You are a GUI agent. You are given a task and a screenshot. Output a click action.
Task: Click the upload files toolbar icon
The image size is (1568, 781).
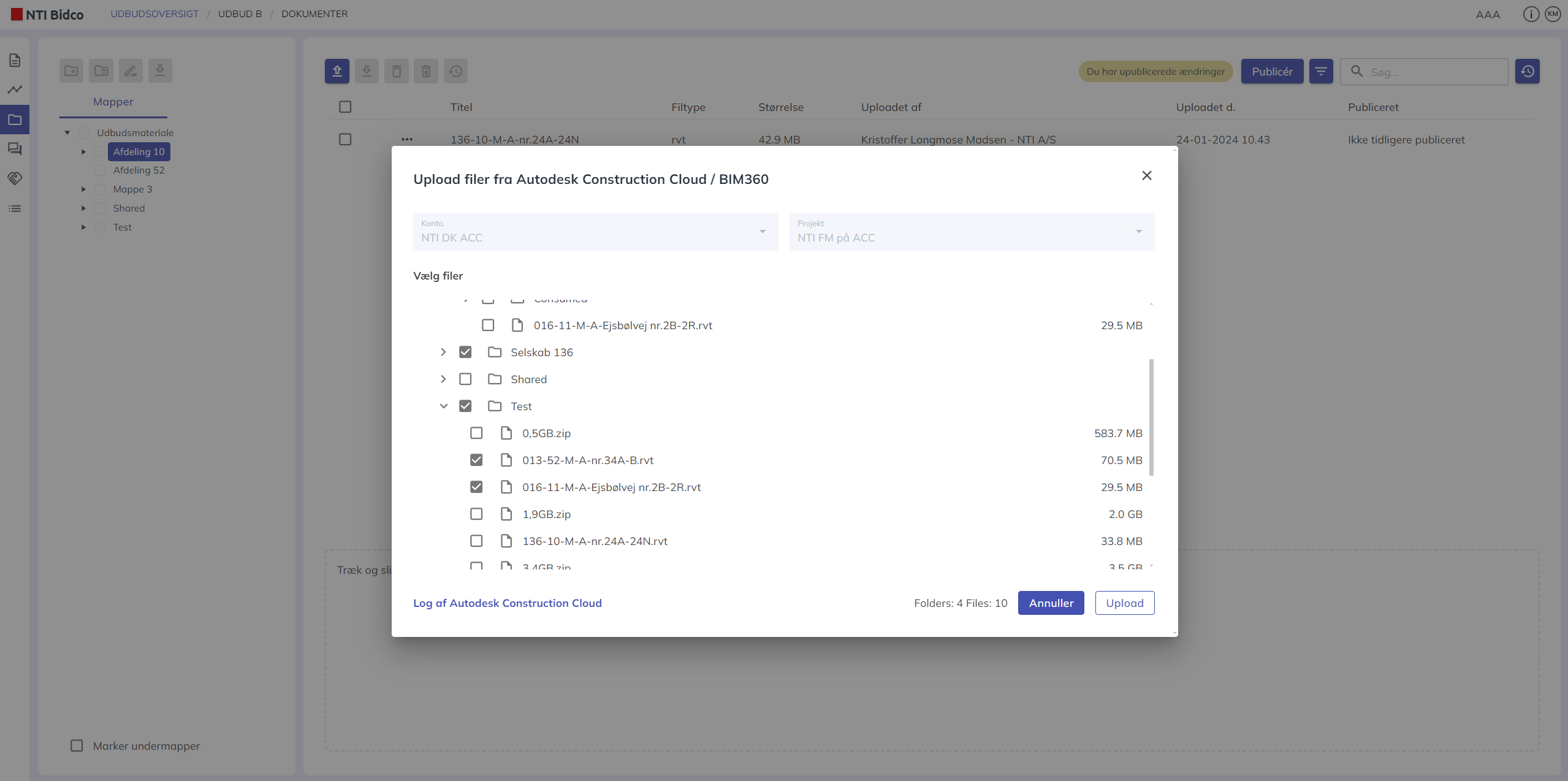coord(337,71)
